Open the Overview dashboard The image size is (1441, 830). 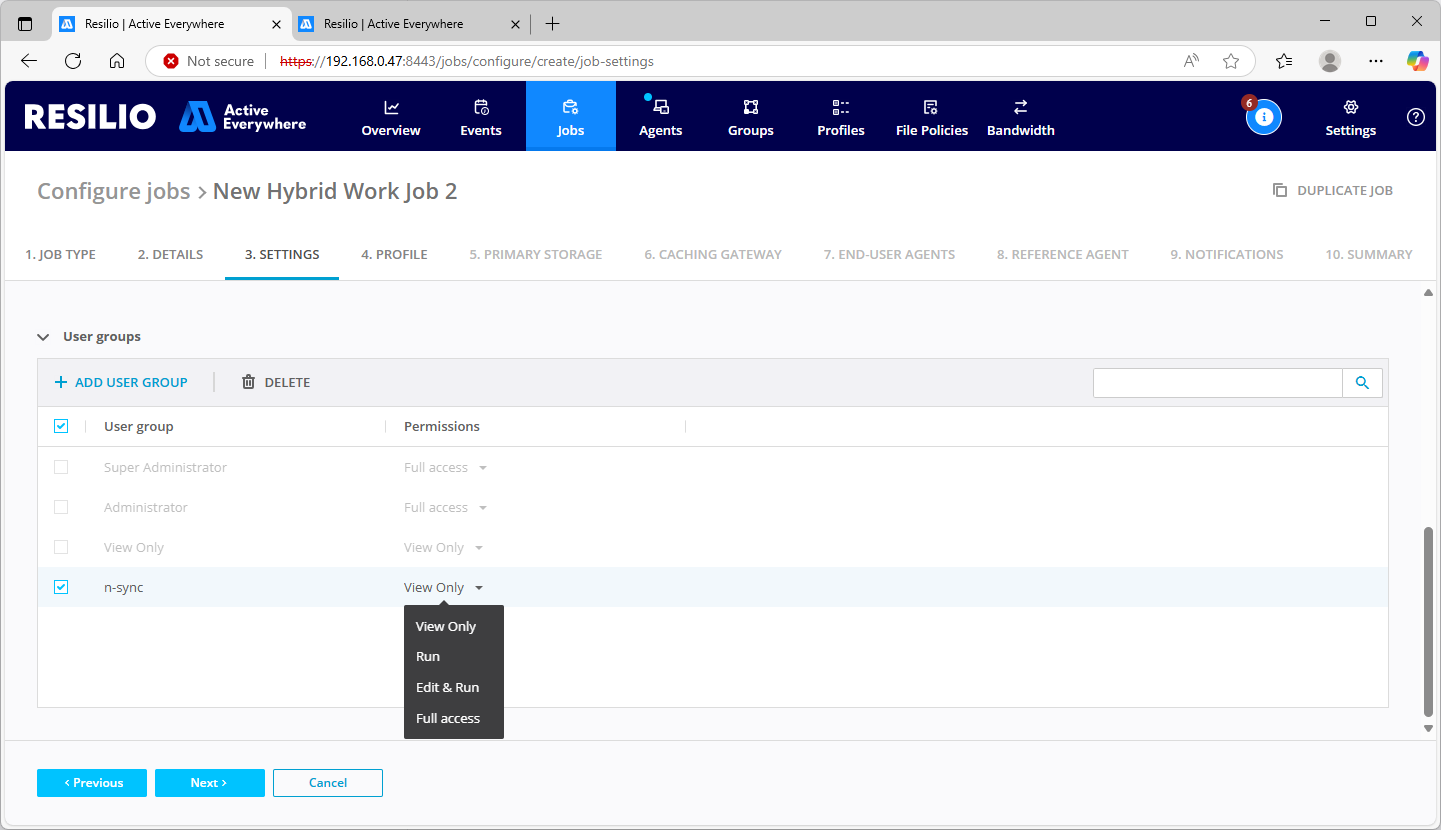tap(390, 115)
